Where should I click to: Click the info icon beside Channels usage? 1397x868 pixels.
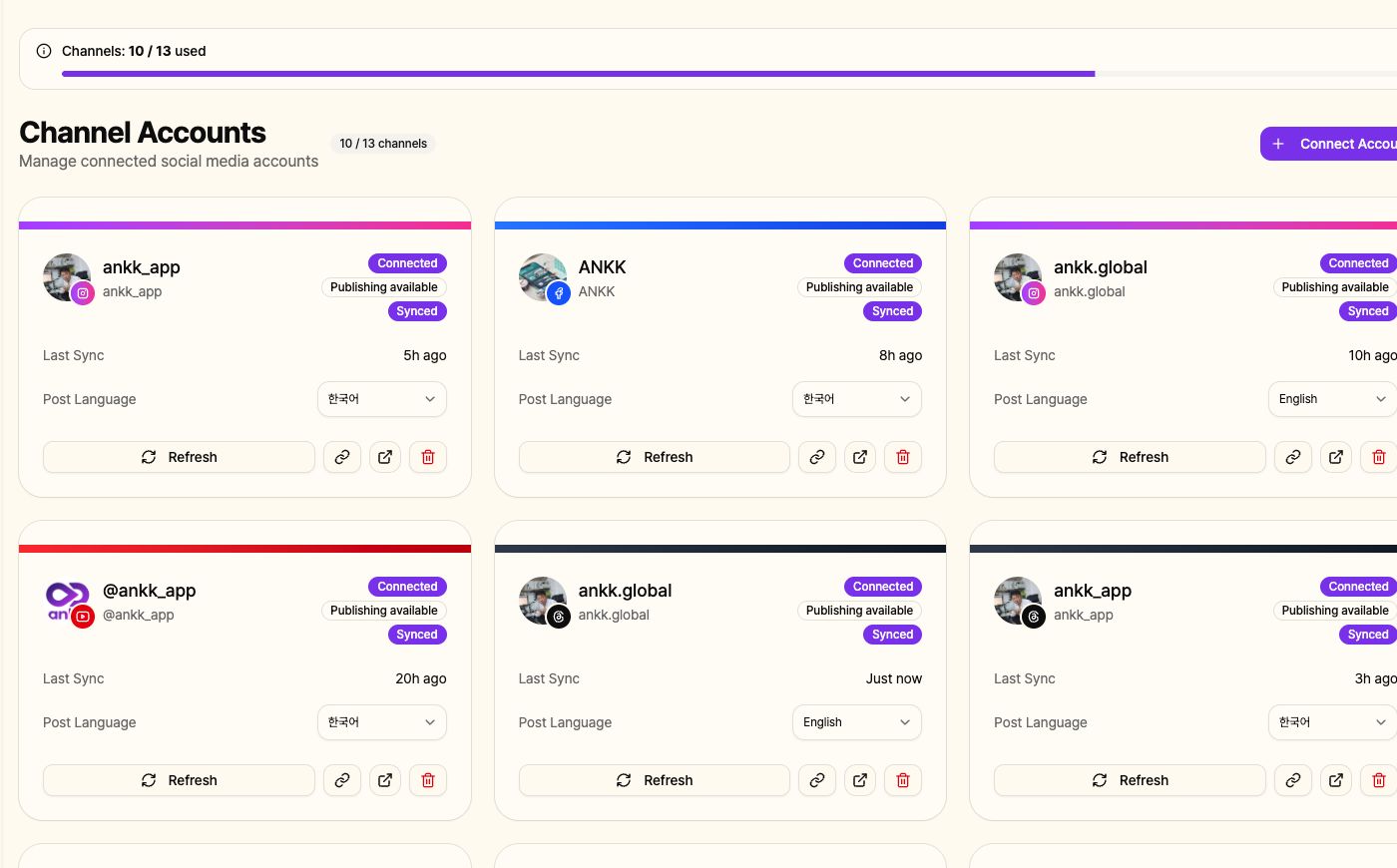click(44, 51)
